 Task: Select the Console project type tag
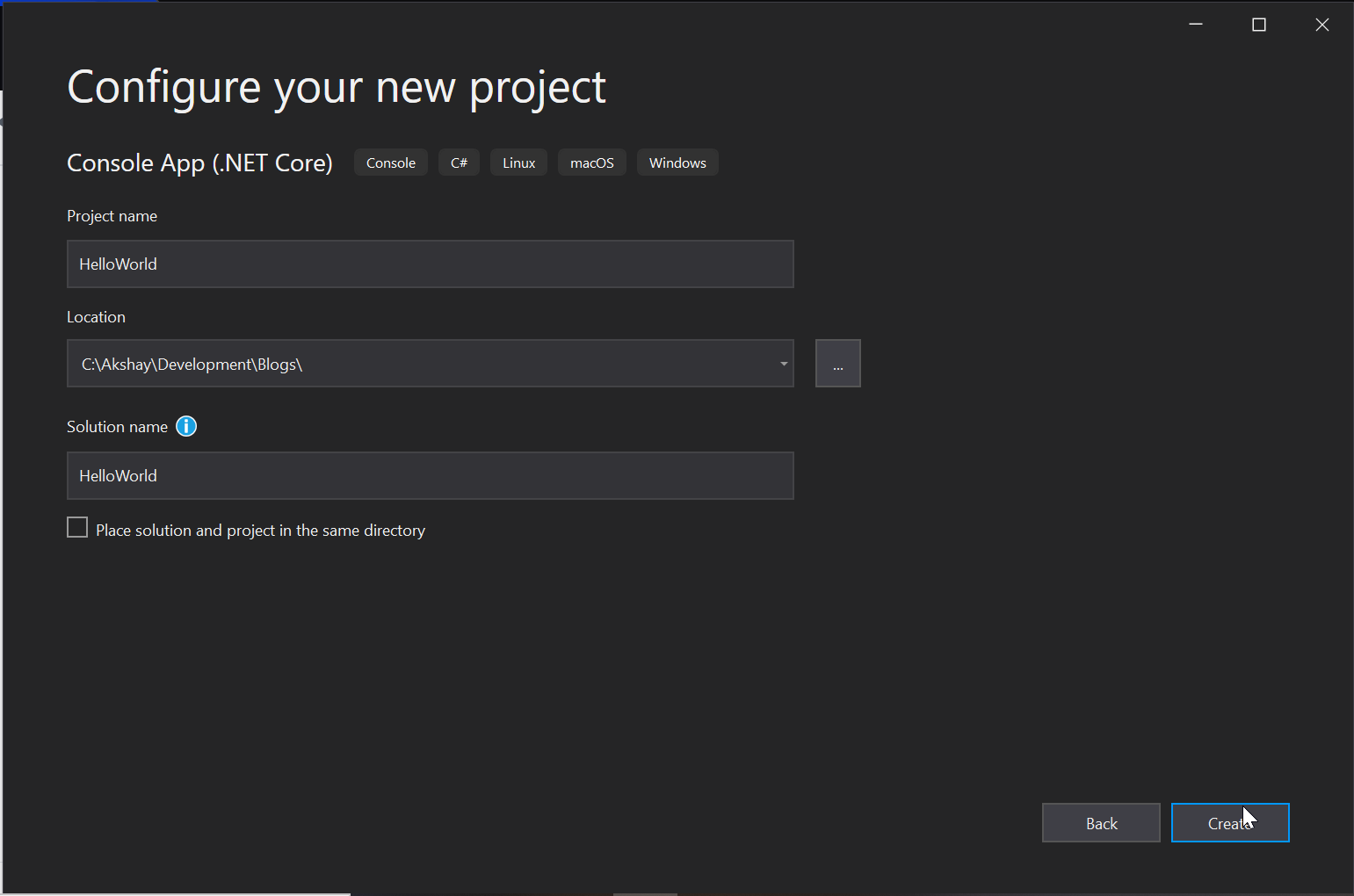pyautogui.click(x=390, y=162)
